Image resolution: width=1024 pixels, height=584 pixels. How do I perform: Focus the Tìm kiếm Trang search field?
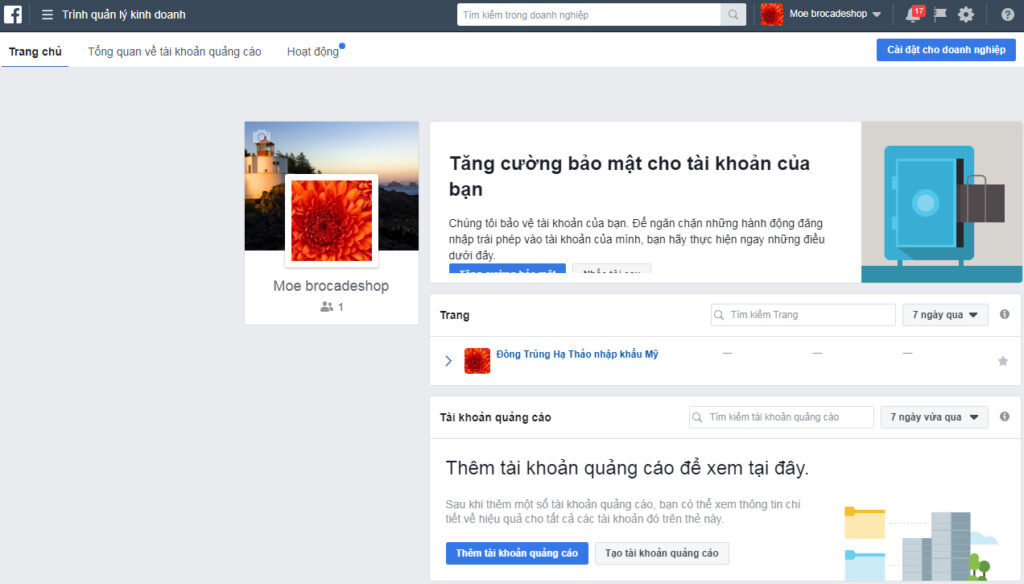point(803,314)
